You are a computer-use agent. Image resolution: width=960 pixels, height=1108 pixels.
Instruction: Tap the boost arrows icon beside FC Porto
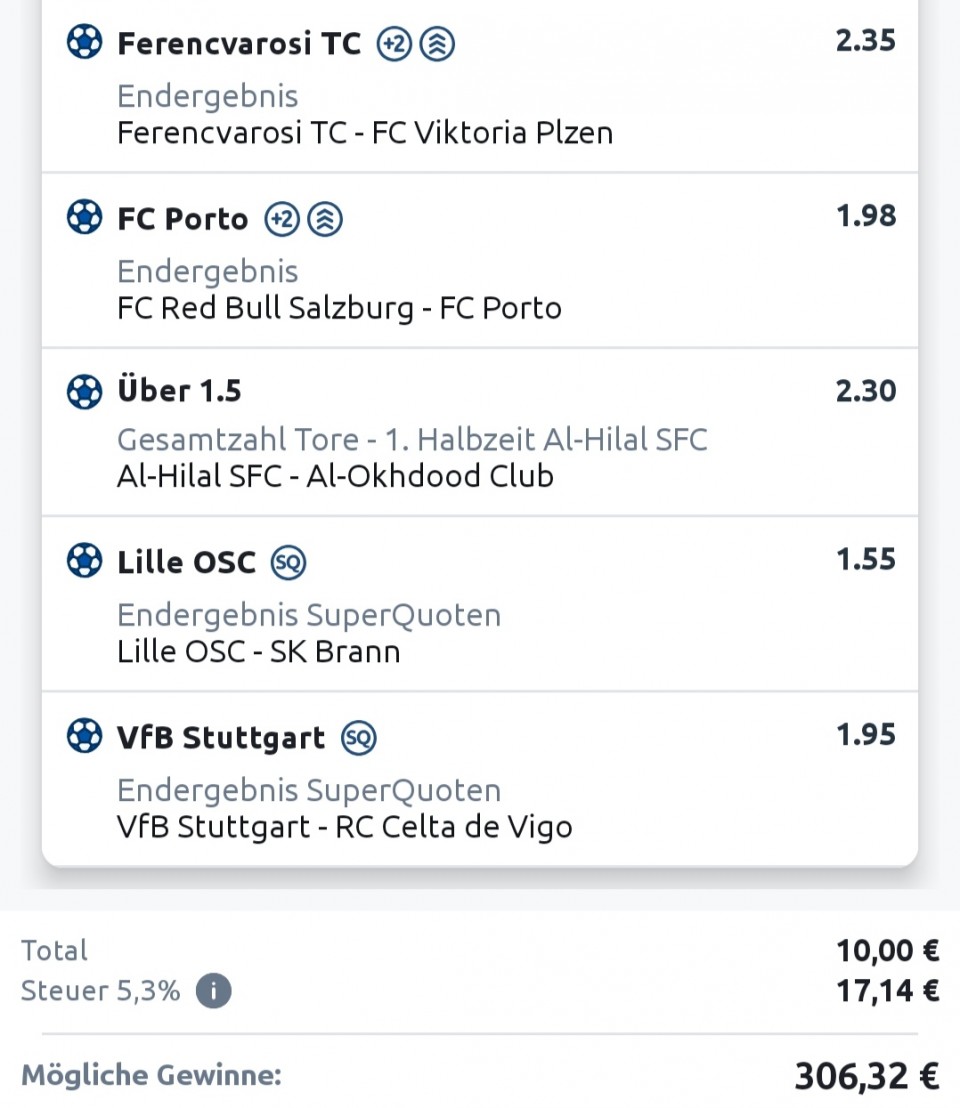pyautogui.click(x=323, y=219)
